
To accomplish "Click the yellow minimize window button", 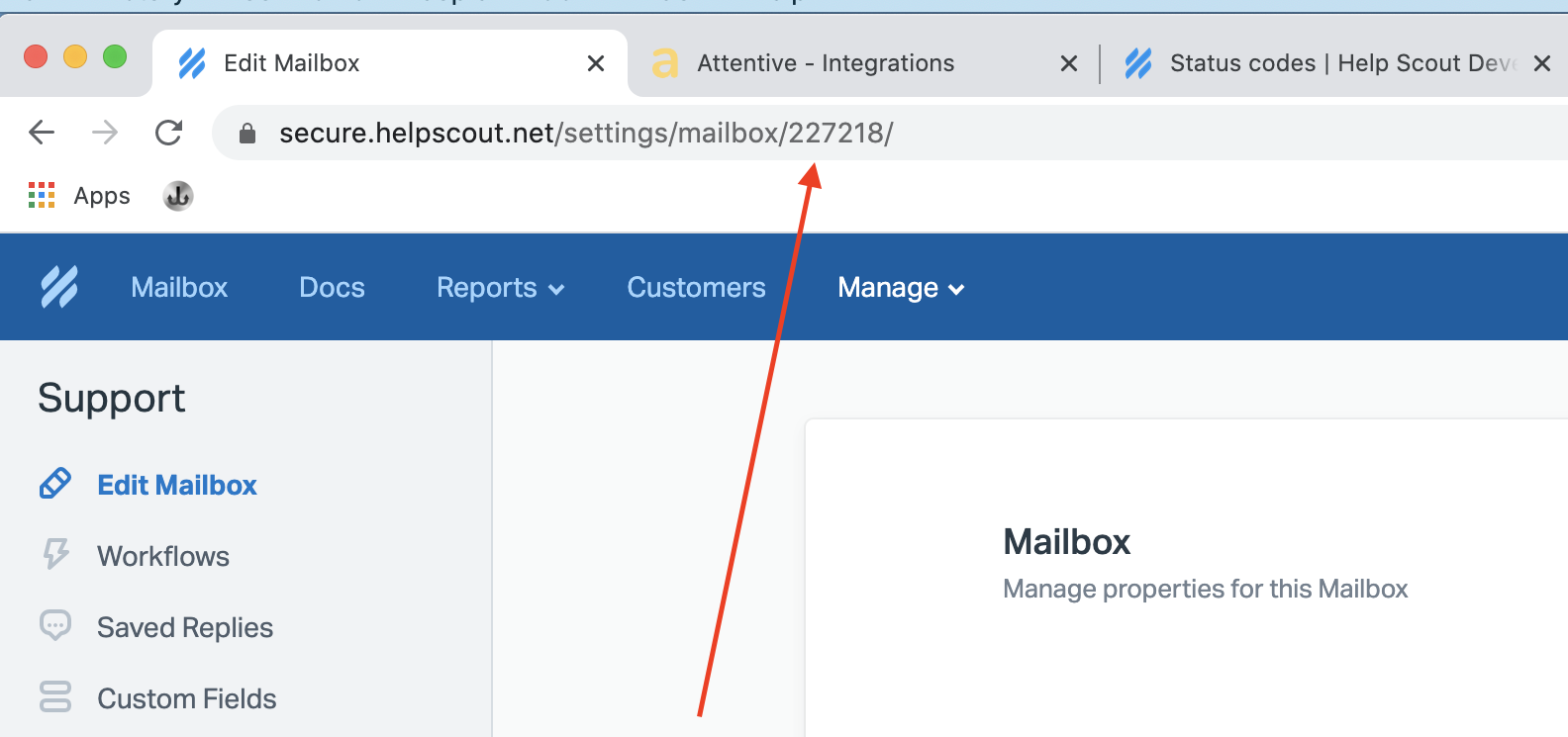I will [75, 56].
